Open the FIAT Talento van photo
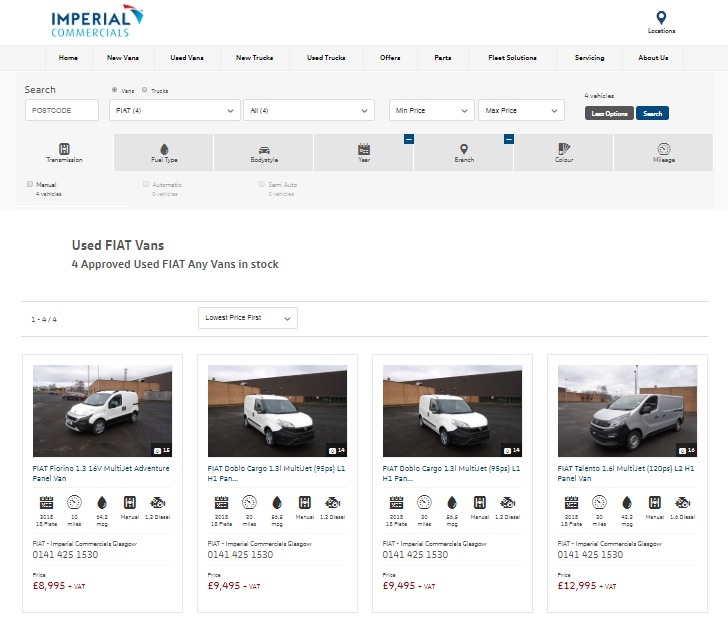This screenshot has width=728, height=620. click(627, 411)
